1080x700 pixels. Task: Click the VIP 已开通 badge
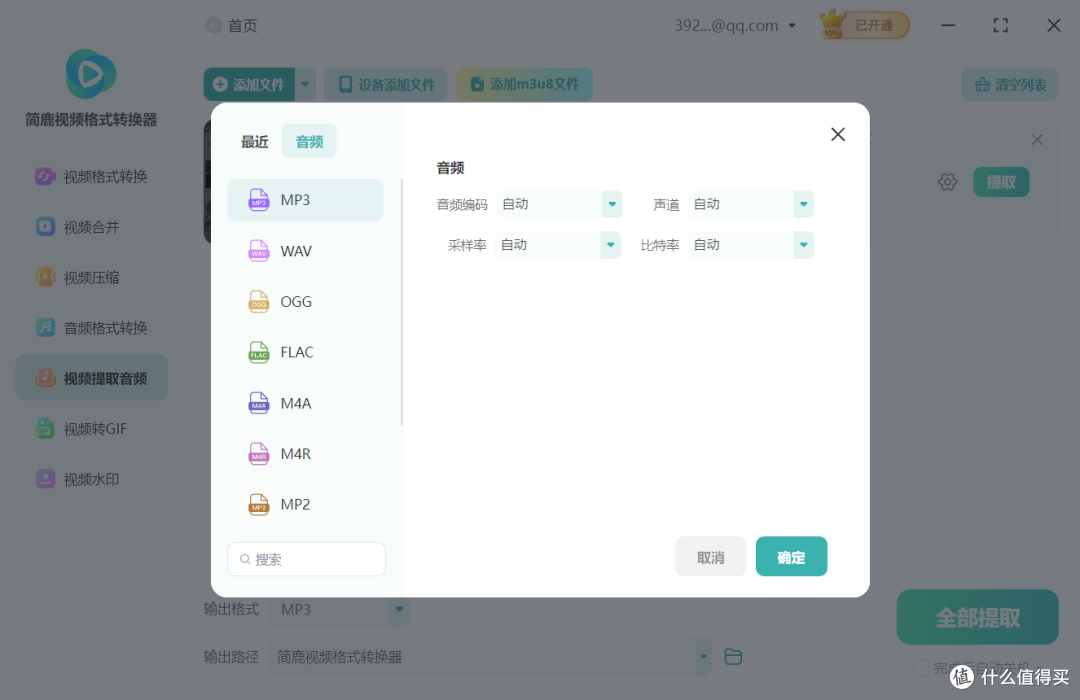tap(864, 25)
